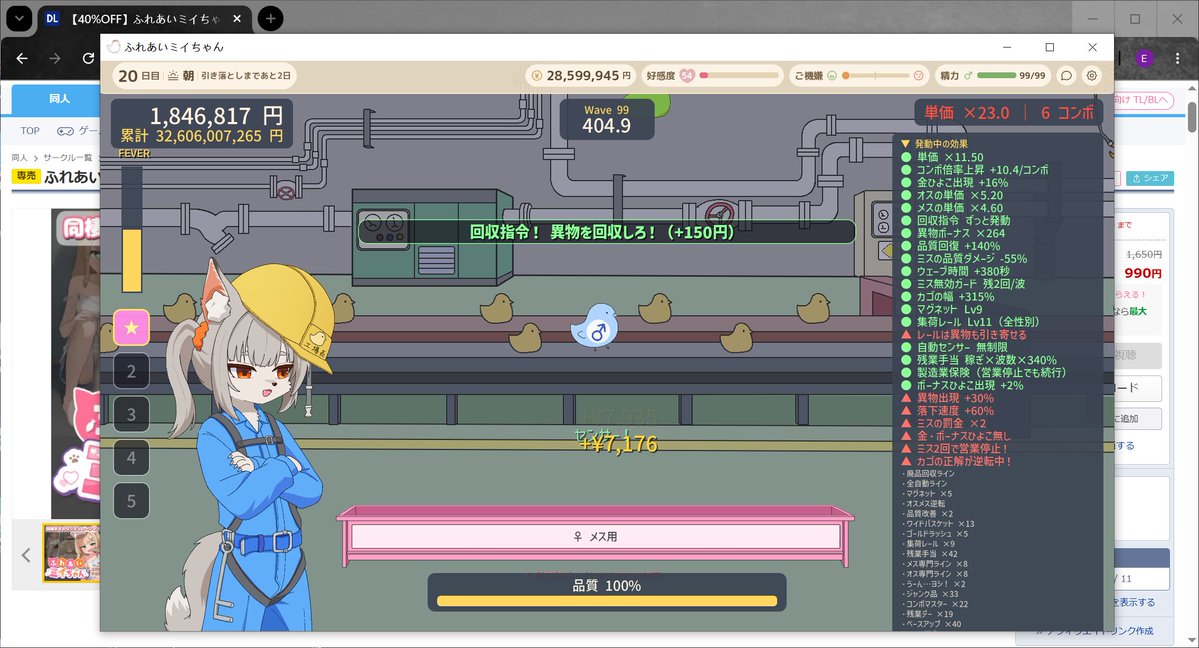Open a new browser tab
The image size is (1199, 648).
270,18
